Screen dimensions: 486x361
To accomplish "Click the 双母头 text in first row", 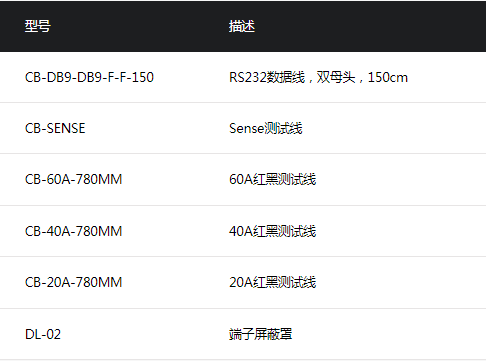I will click(336, 77).
